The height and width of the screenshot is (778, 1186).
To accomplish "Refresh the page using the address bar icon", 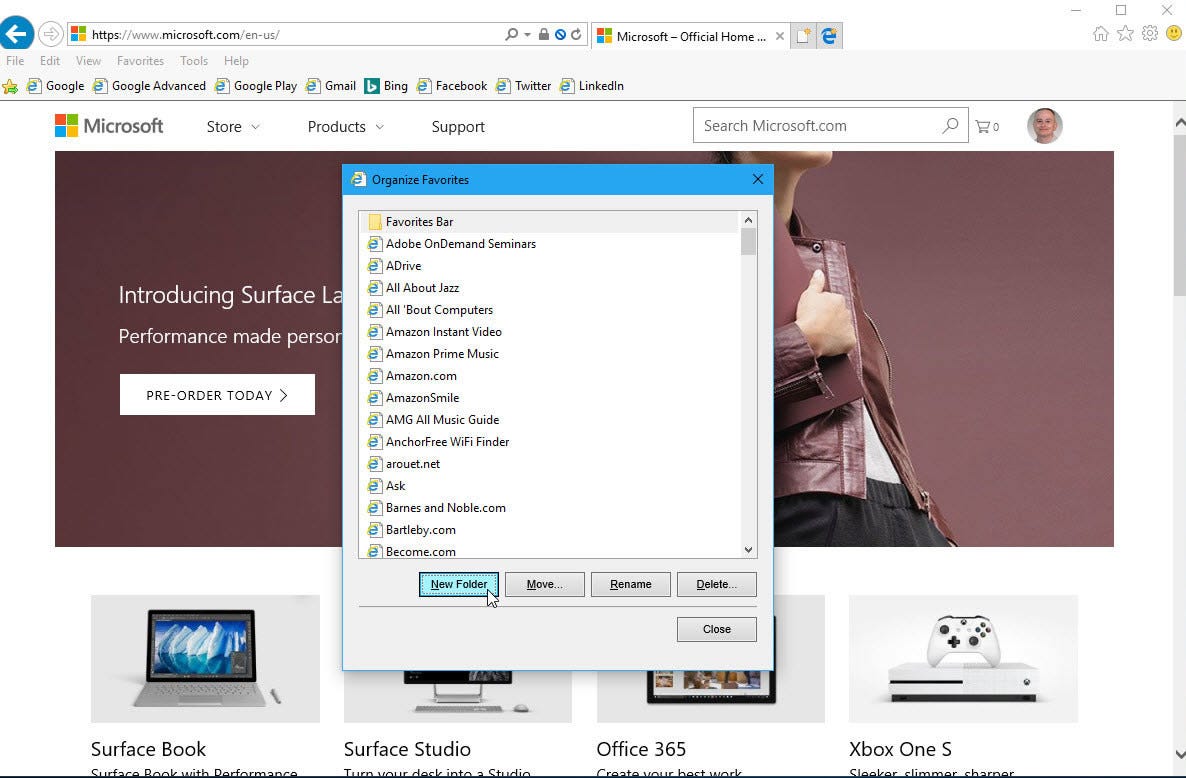I will click(578, 33).
